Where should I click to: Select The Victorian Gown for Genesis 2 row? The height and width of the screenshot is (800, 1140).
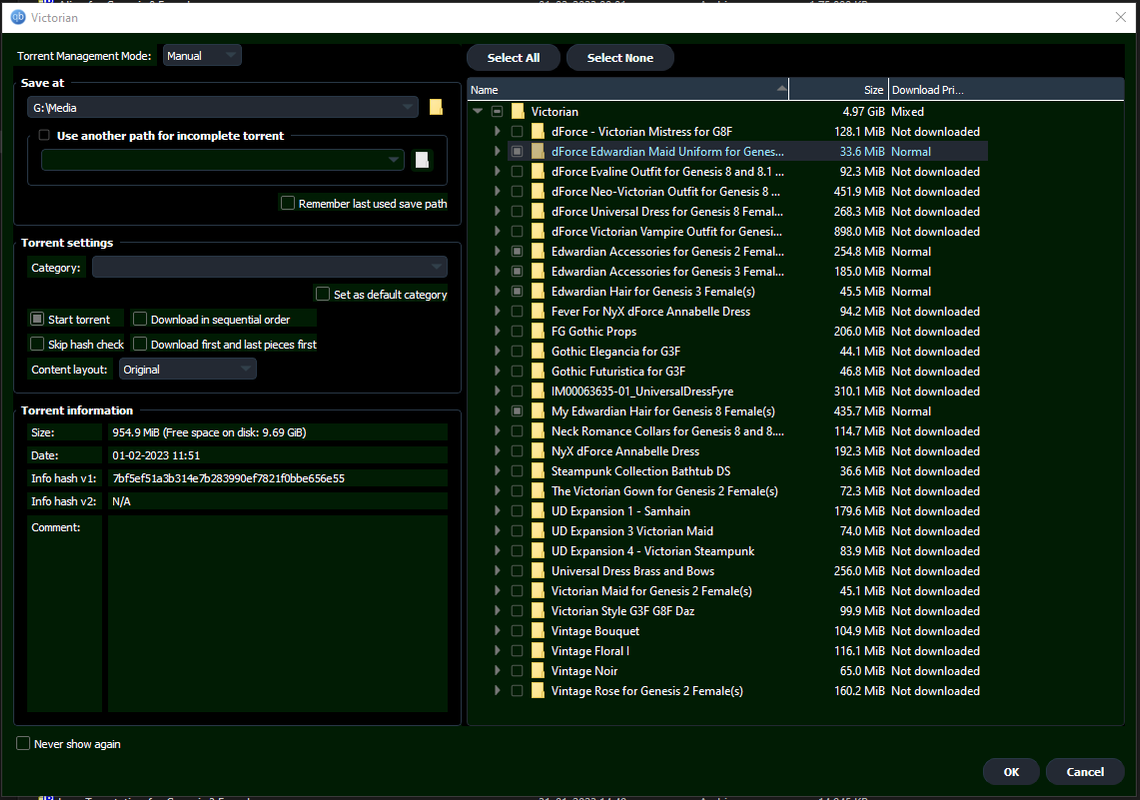745,491
